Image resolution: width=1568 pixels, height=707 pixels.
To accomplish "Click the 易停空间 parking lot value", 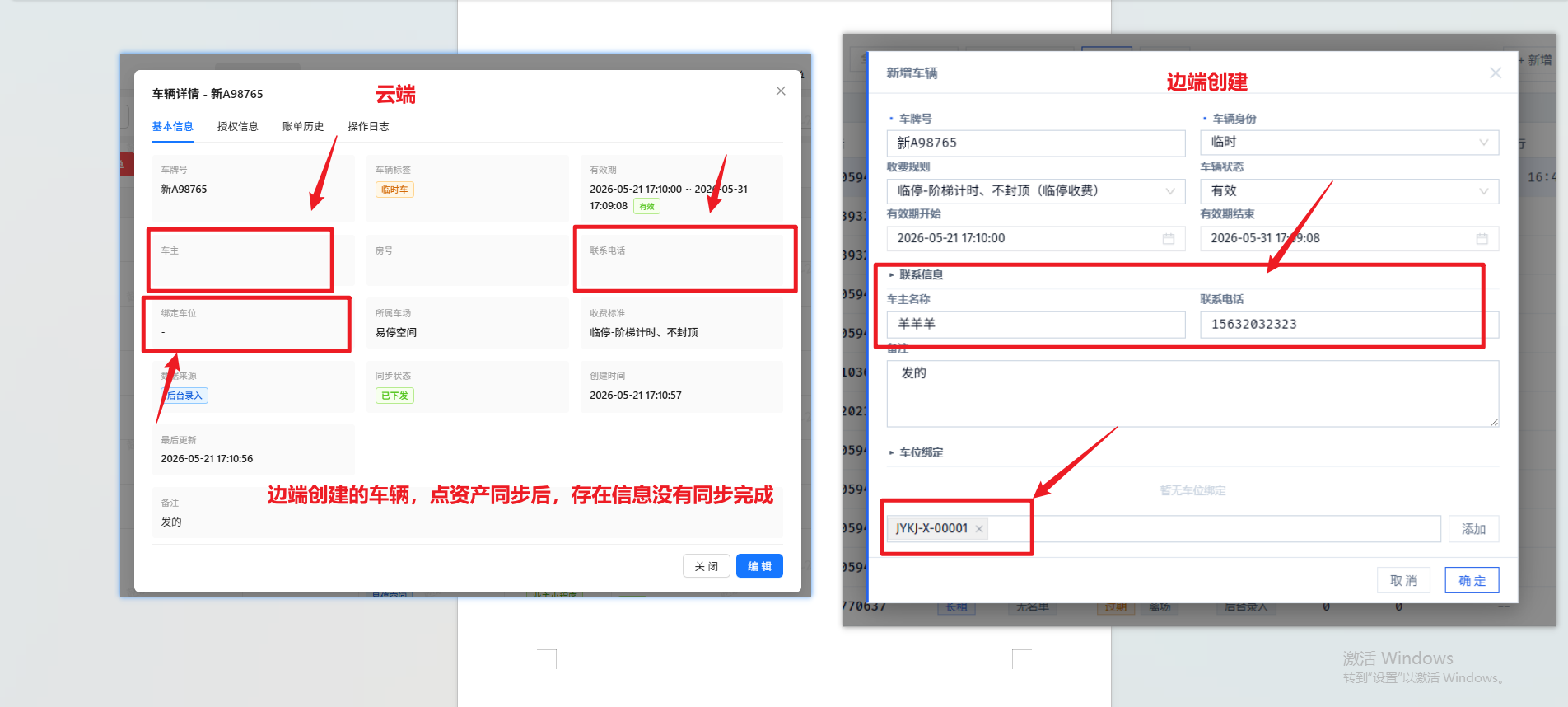I will [396, 332].
